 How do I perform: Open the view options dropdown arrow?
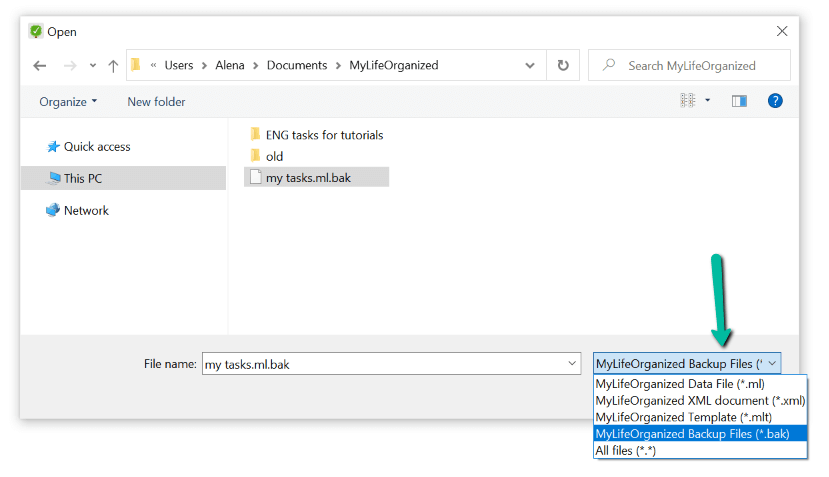pyautogui.click(x=707, y=100)
